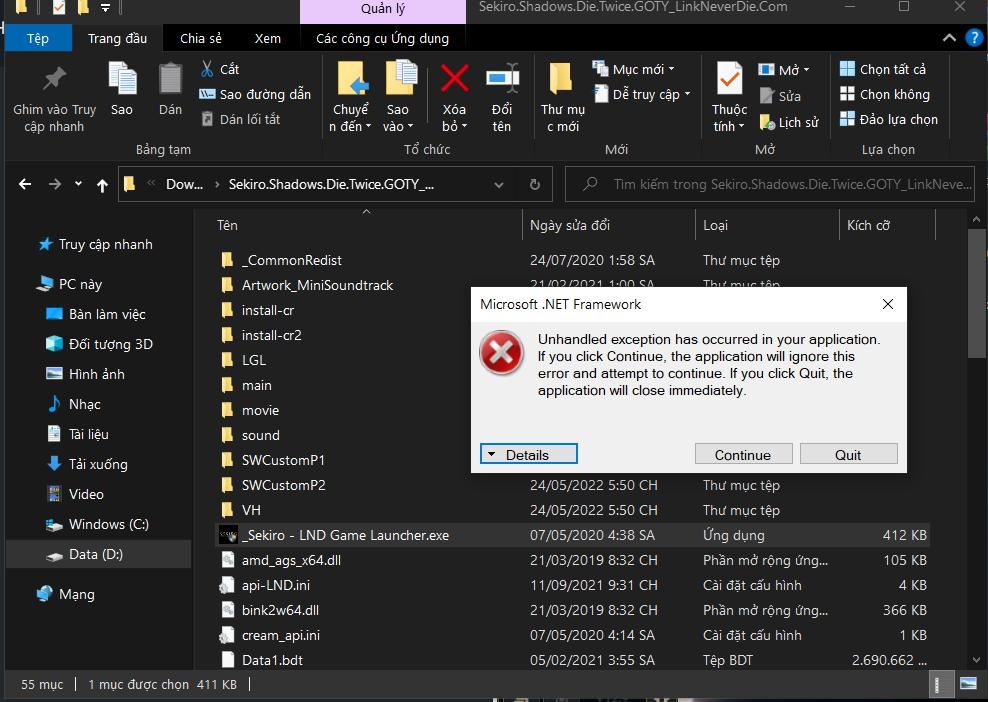Open Lịch sử (History) ribbon item
988x702 pixels.
coord(789,122)
